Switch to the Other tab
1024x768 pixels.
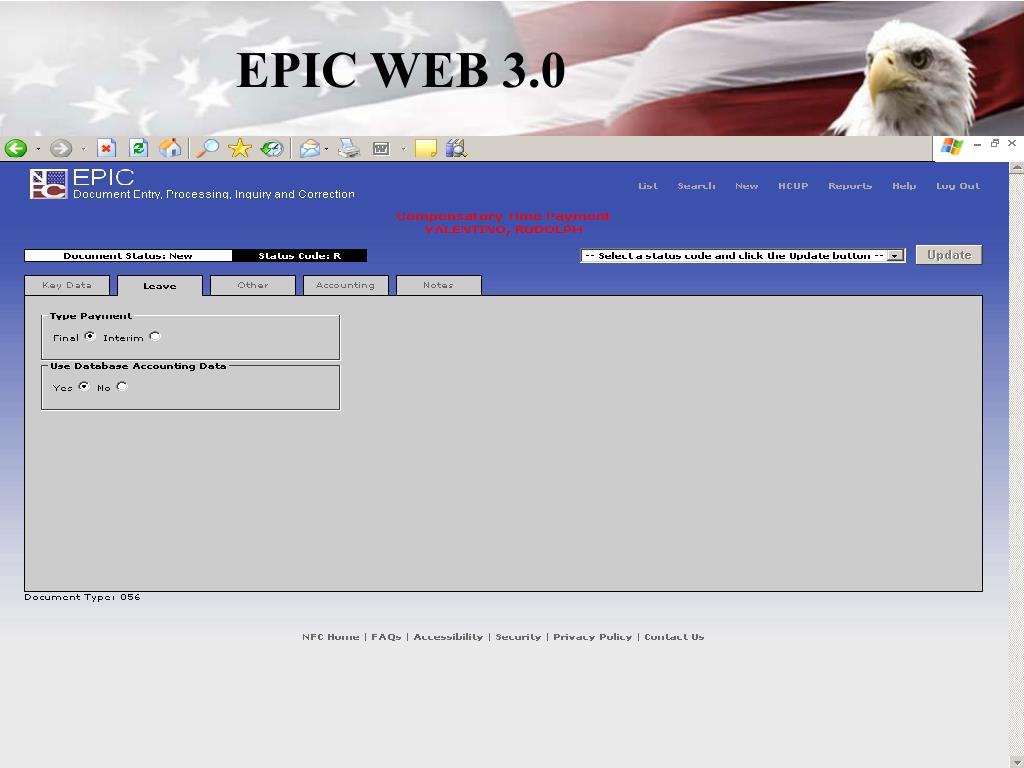point(253,285)
